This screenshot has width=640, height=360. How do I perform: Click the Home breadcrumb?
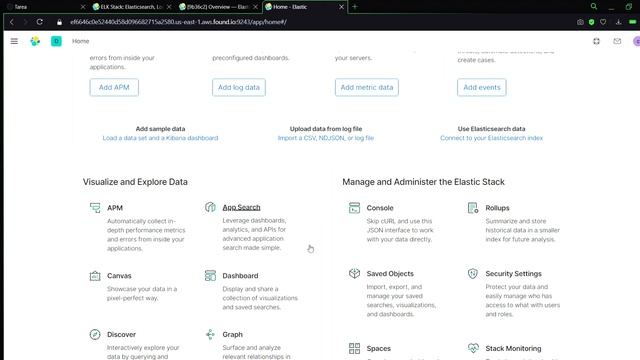tap(80, 41)
